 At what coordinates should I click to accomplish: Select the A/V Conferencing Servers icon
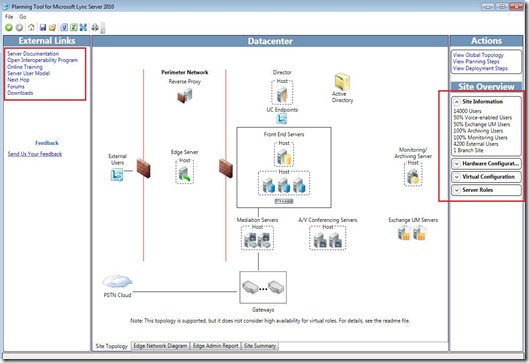(x=328, y=240)
